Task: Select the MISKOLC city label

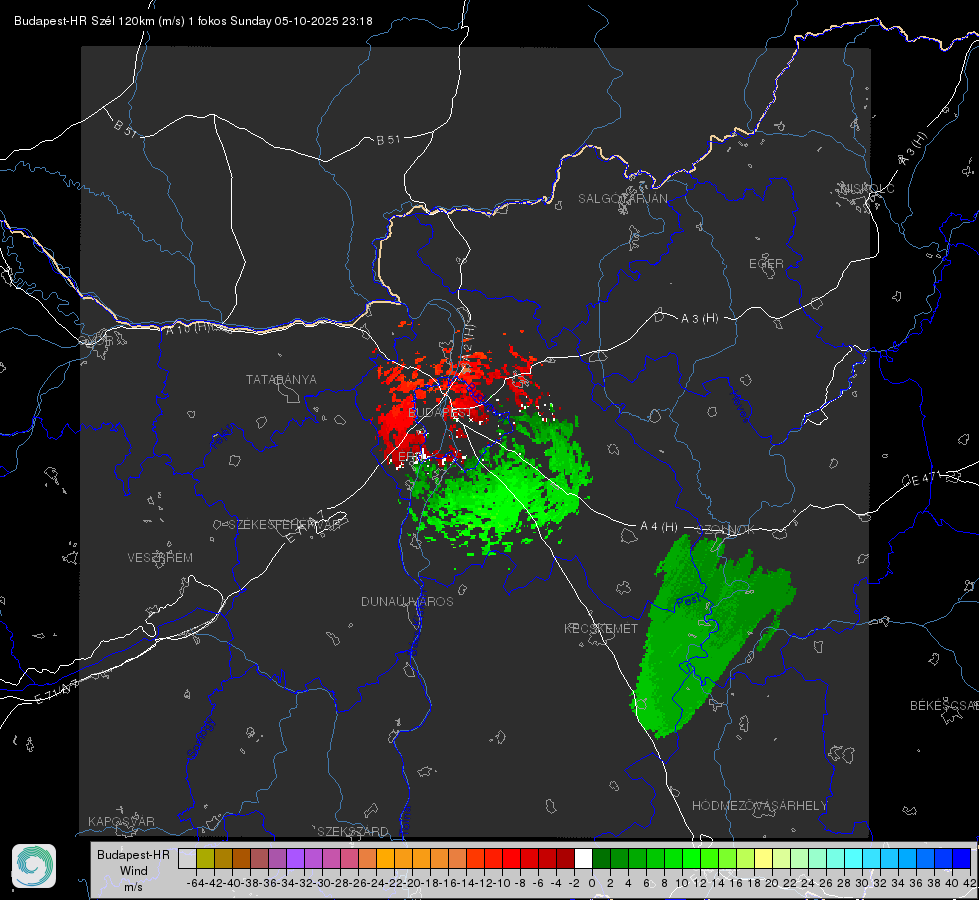Action: point(867,189)
